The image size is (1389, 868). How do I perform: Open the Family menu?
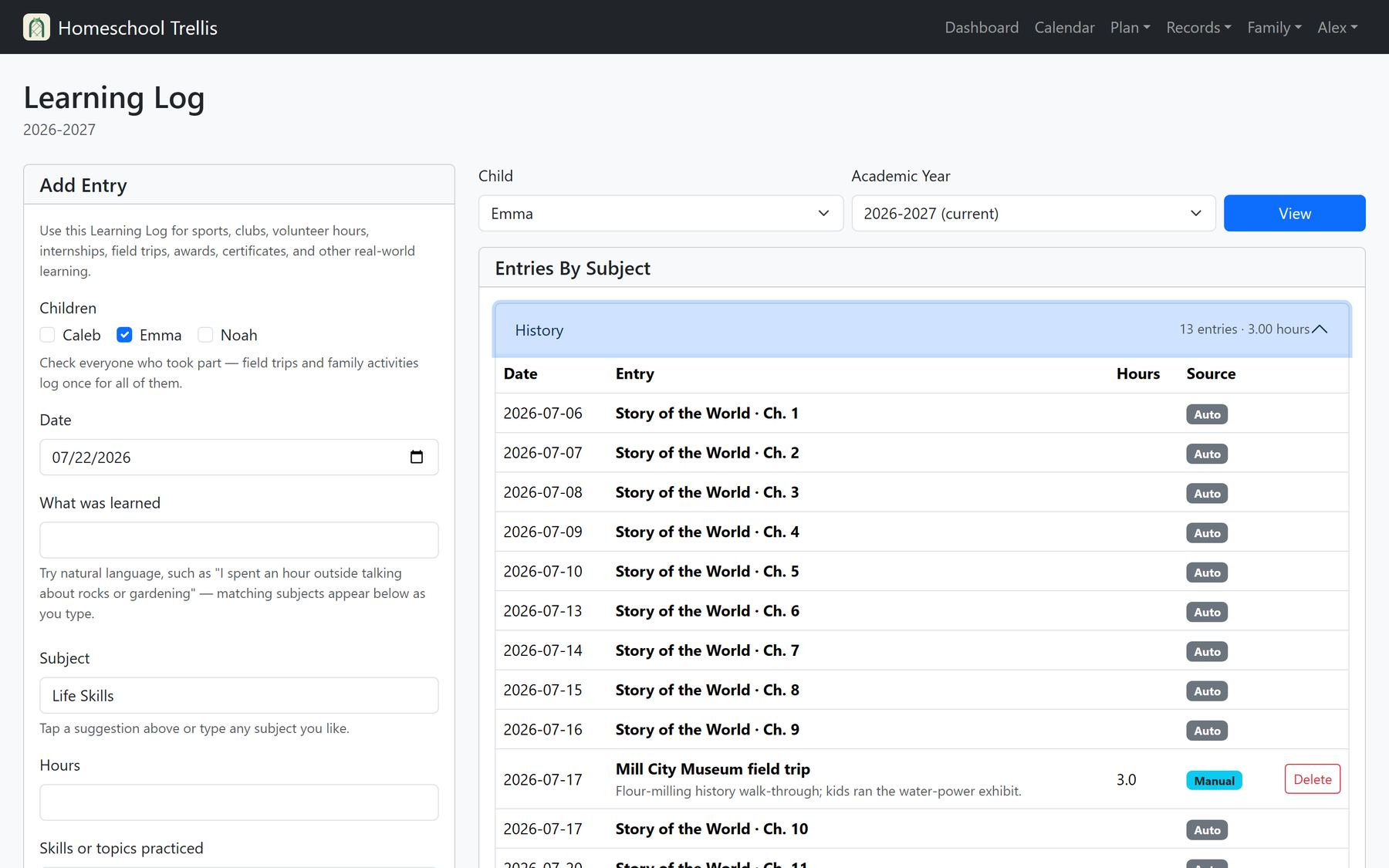1274,27
